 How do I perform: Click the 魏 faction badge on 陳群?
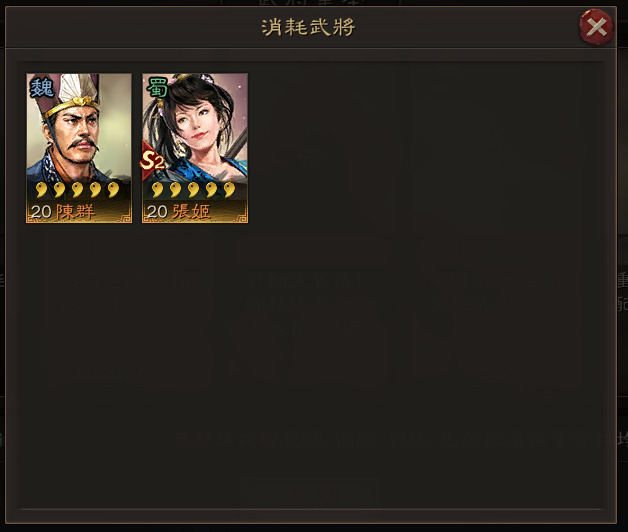[42, 88]
